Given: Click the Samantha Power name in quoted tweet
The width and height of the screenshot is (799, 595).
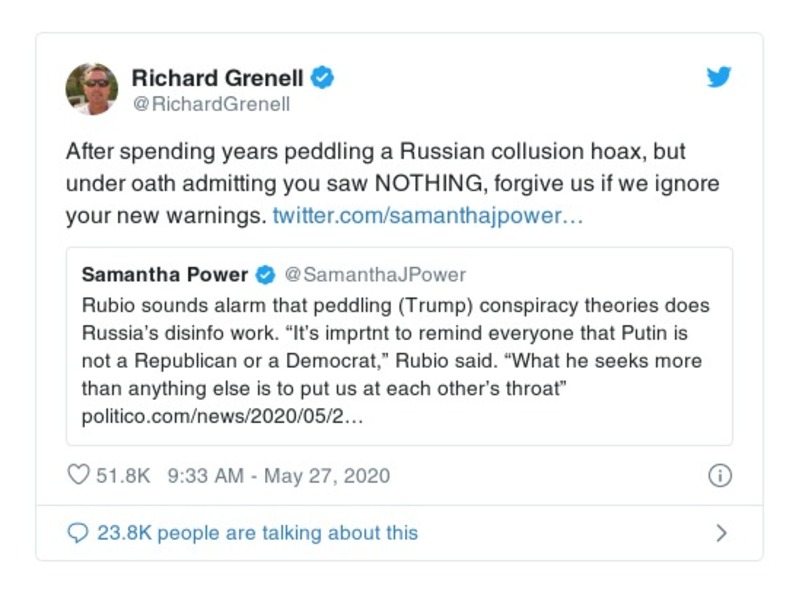Looking at the screenshot, I should [165, 274].
